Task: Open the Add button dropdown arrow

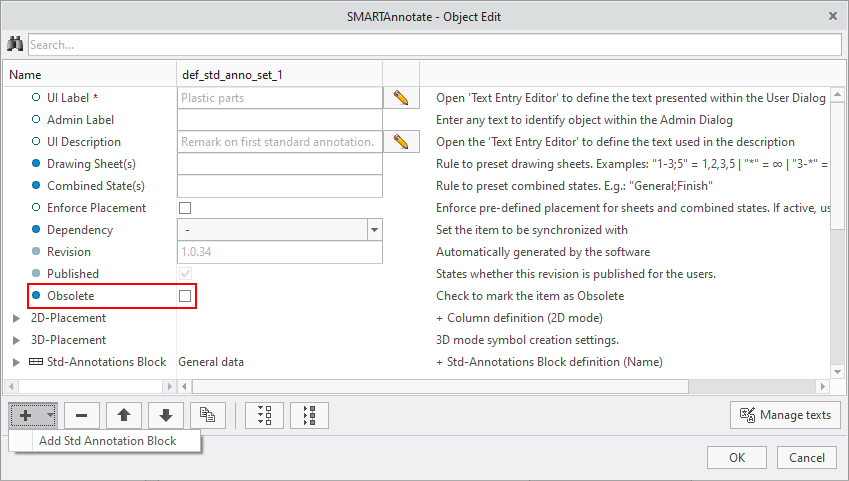Action: 50,415
